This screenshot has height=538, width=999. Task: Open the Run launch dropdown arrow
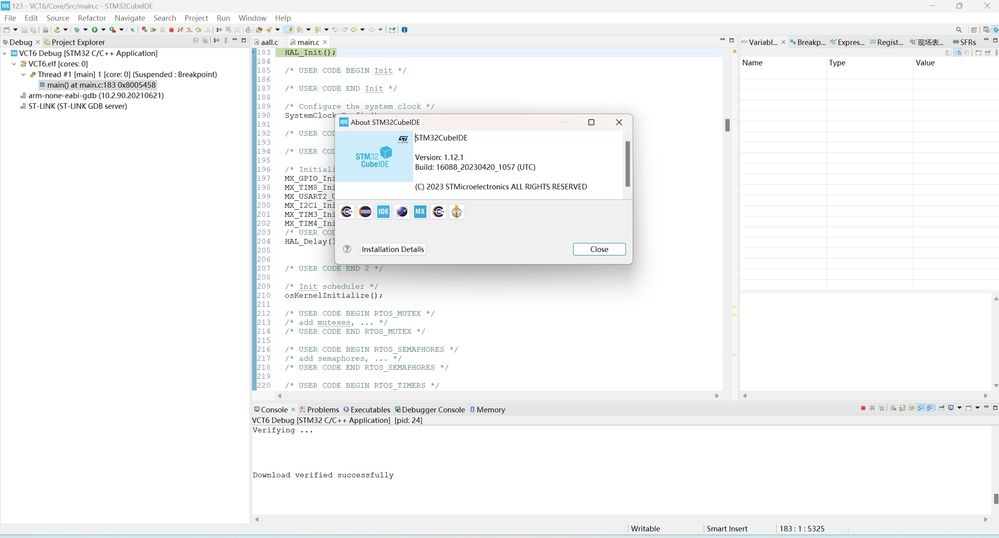(103, 29)
